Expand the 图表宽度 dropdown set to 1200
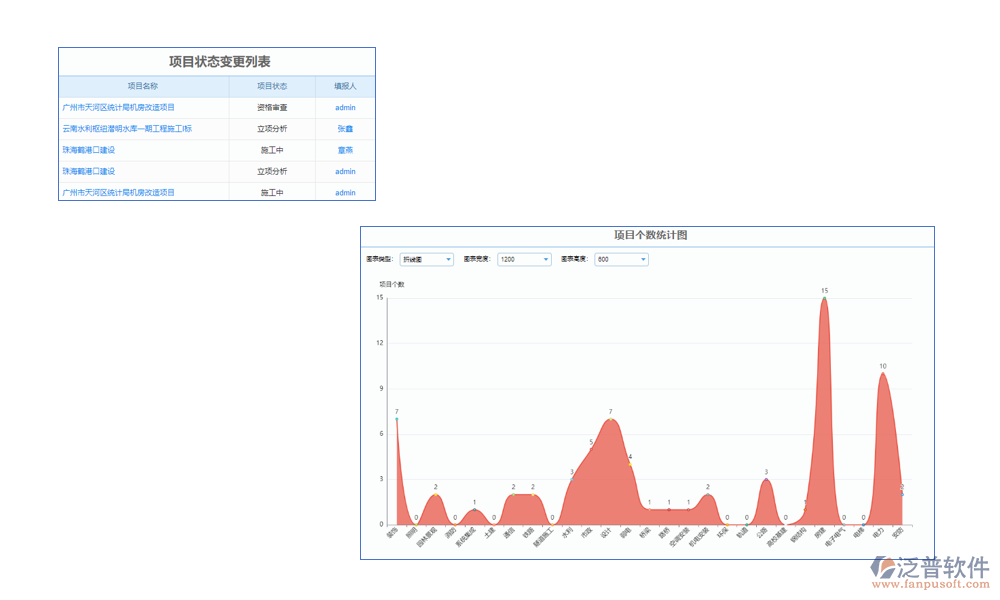 524,259
